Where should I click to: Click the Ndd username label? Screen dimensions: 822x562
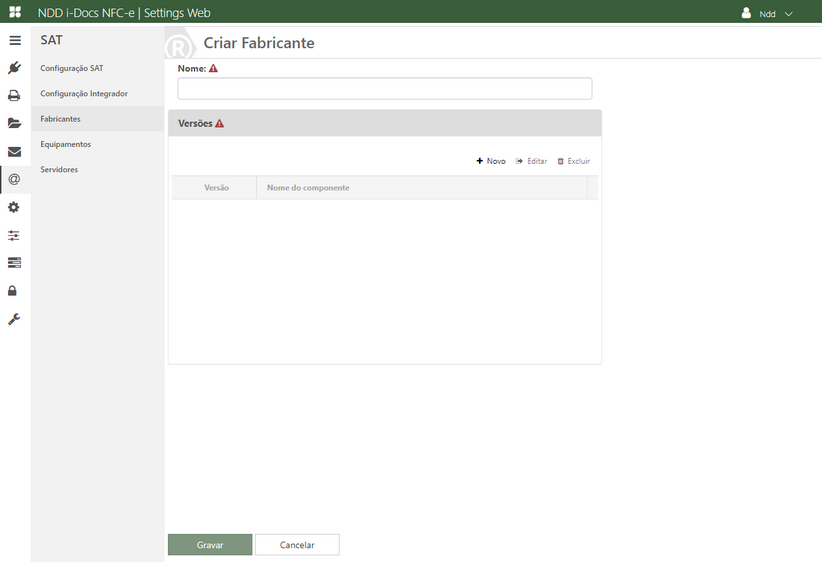point(767,14)
